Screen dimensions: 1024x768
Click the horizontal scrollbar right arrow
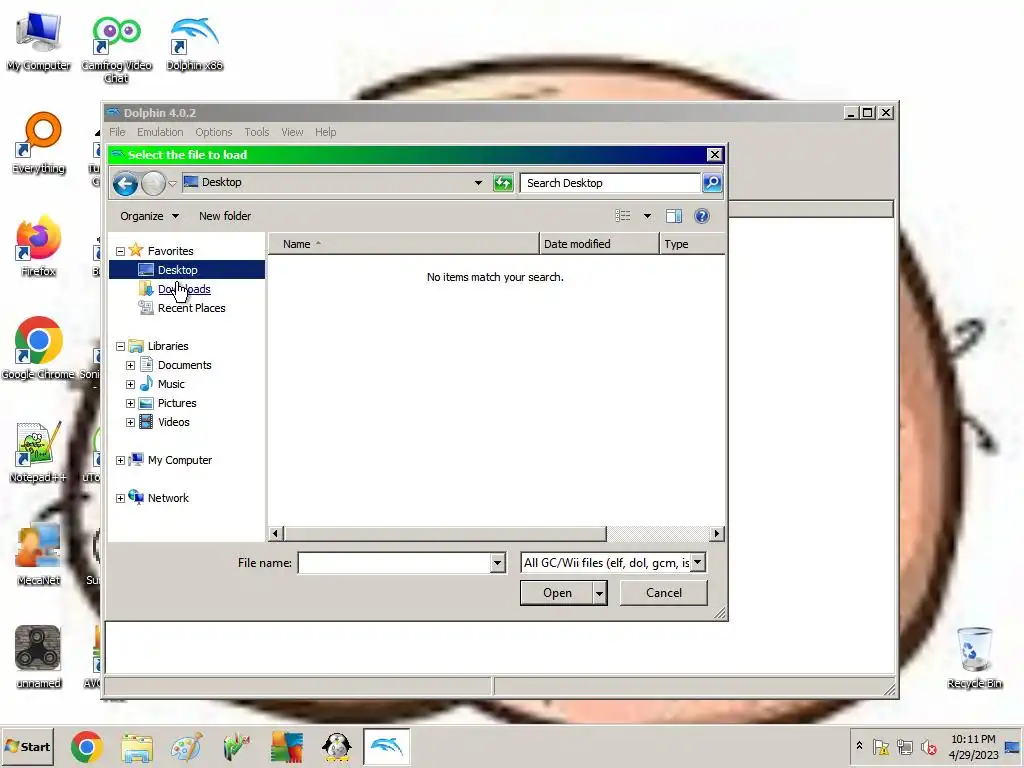(x=717, y=534)
